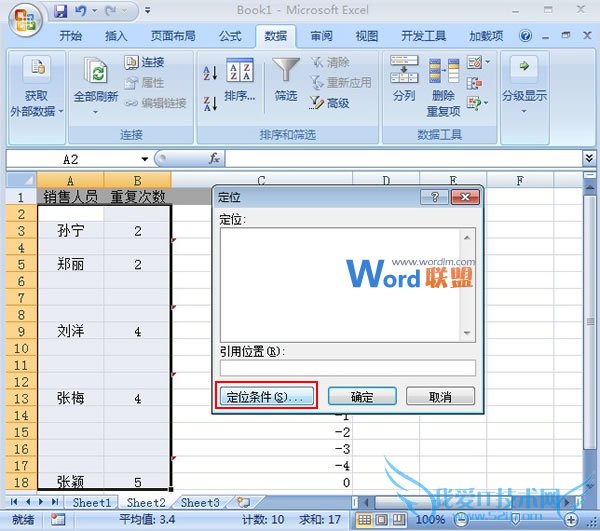The image size is (600, 531).
Task: Click zoom in plus button
Action: click(571, 520)
